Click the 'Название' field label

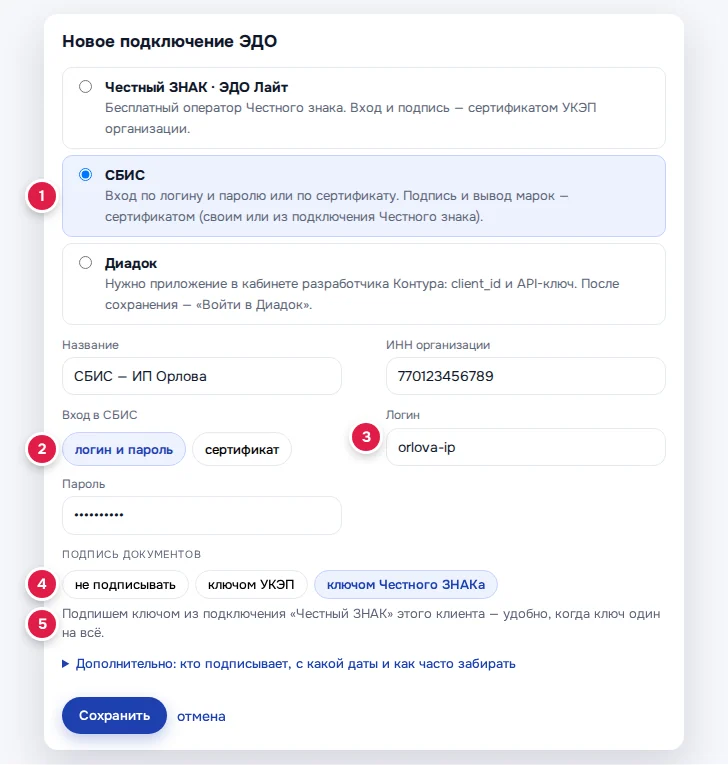click(90, 345)
